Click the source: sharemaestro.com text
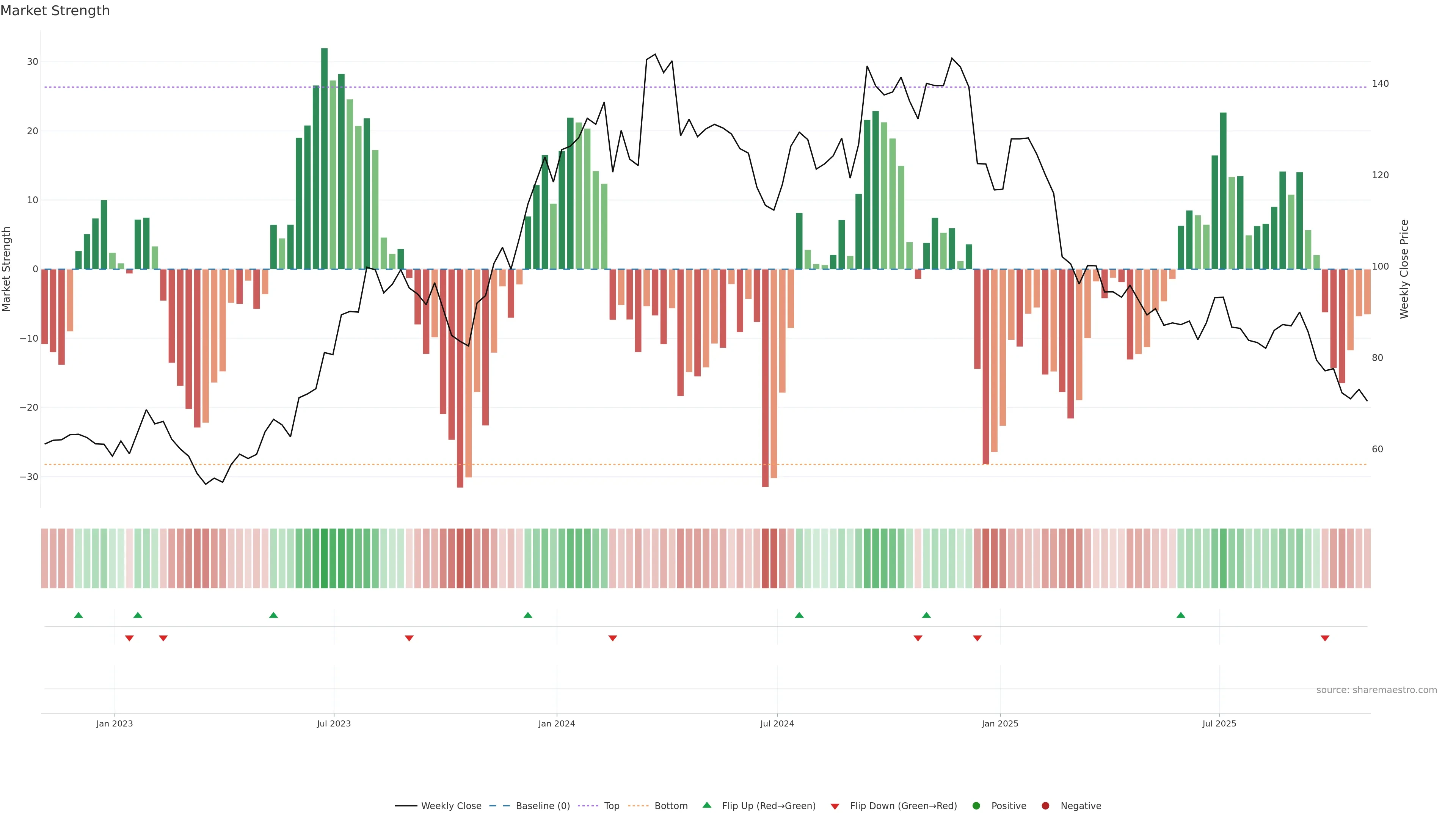Viewport: 1456px width, 819px height. pos(1376,690)
